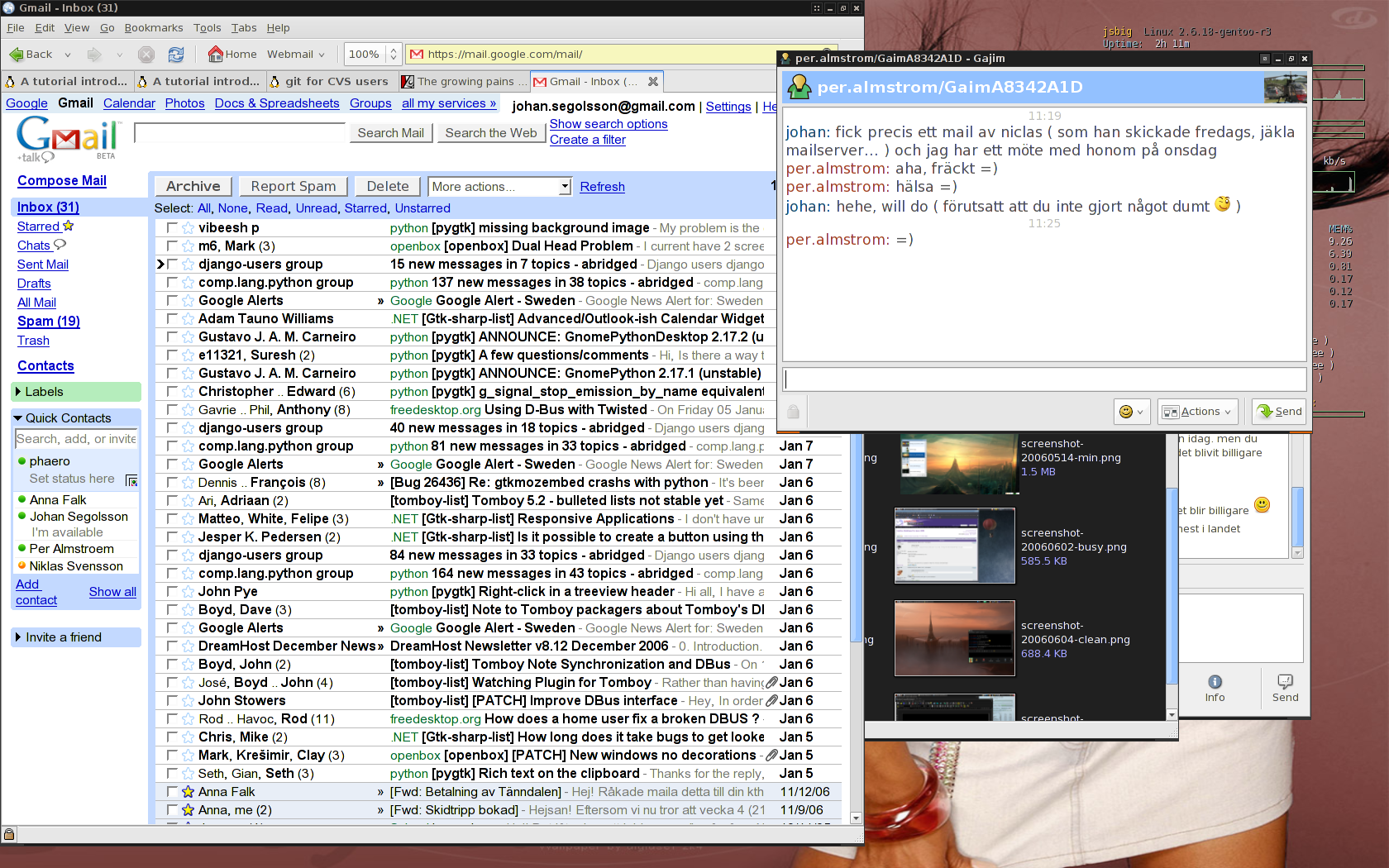Open the Back history dropdown arrow
1389x868 pixels.
tap(68, 55)
